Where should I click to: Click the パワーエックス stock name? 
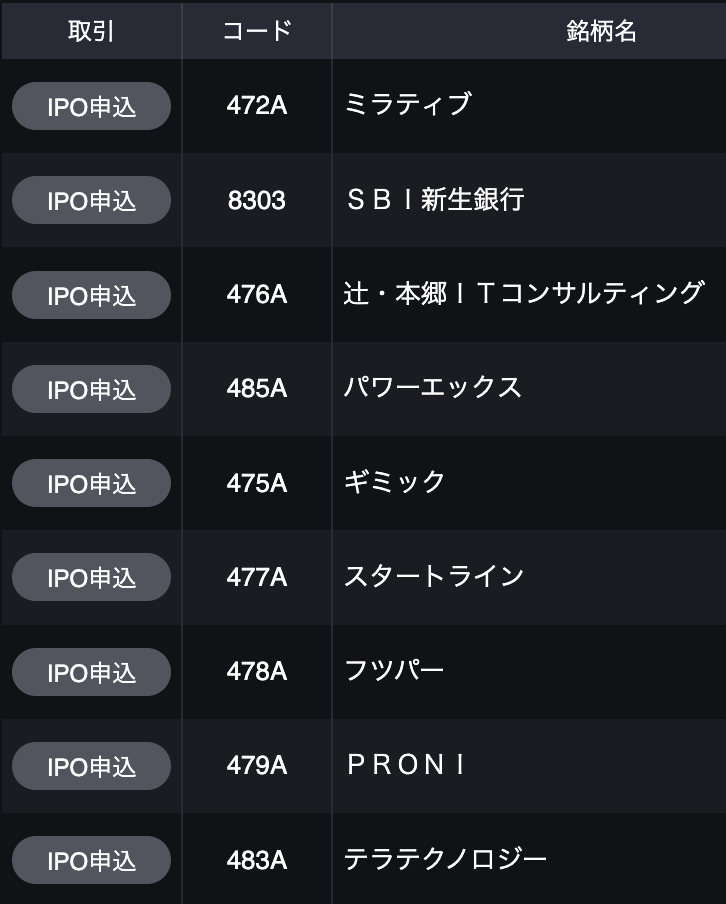coord(433,388)
